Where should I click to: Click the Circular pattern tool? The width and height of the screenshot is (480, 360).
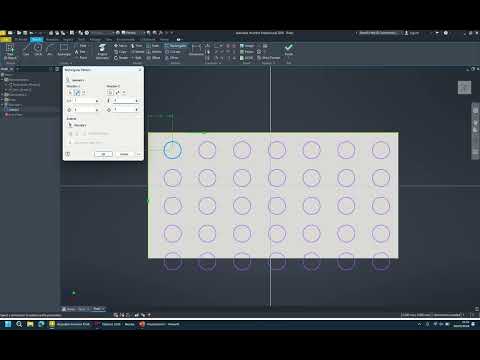(x=173, y=52)
